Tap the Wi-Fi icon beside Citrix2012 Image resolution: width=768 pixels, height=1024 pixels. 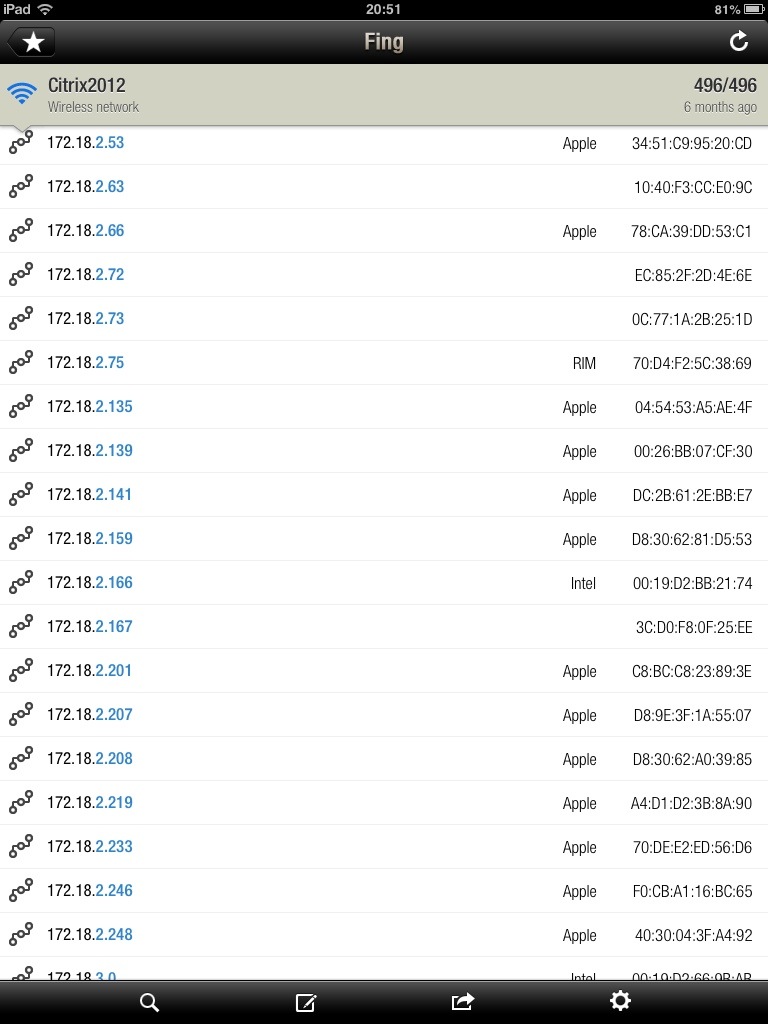(x=22, y=93)
